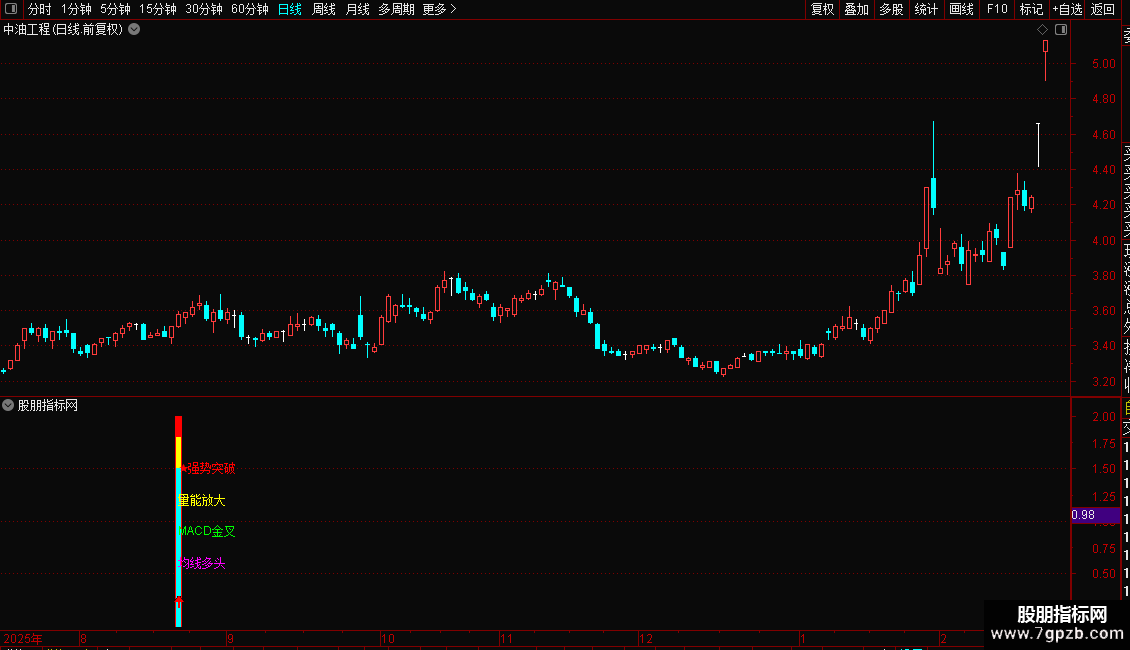
Task: Click the 均线多头 signal label
Action: (202, 563)
